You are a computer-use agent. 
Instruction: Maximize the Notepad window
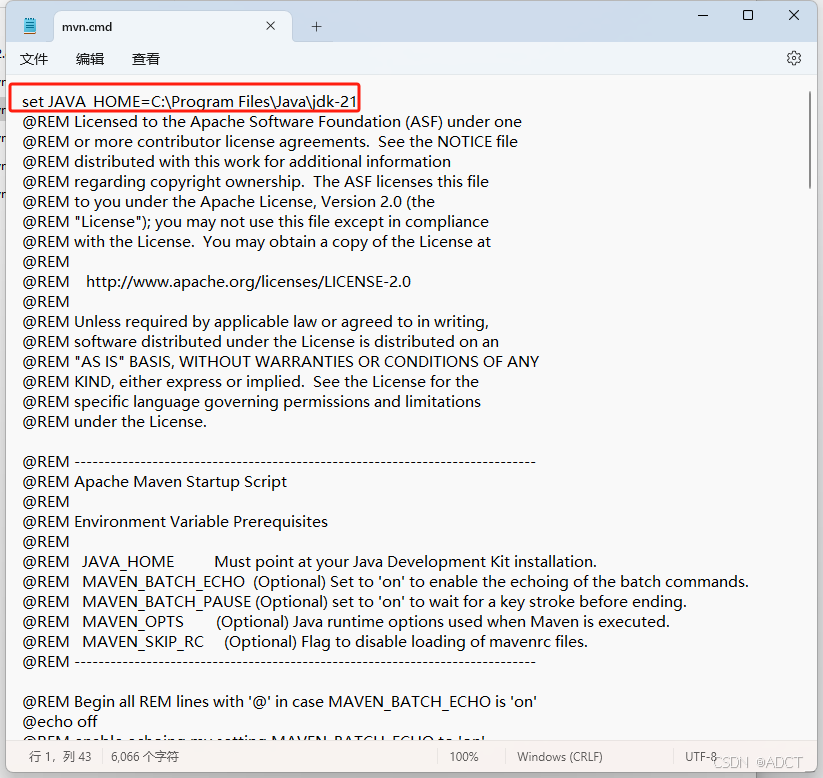click(x=745, y=15)
